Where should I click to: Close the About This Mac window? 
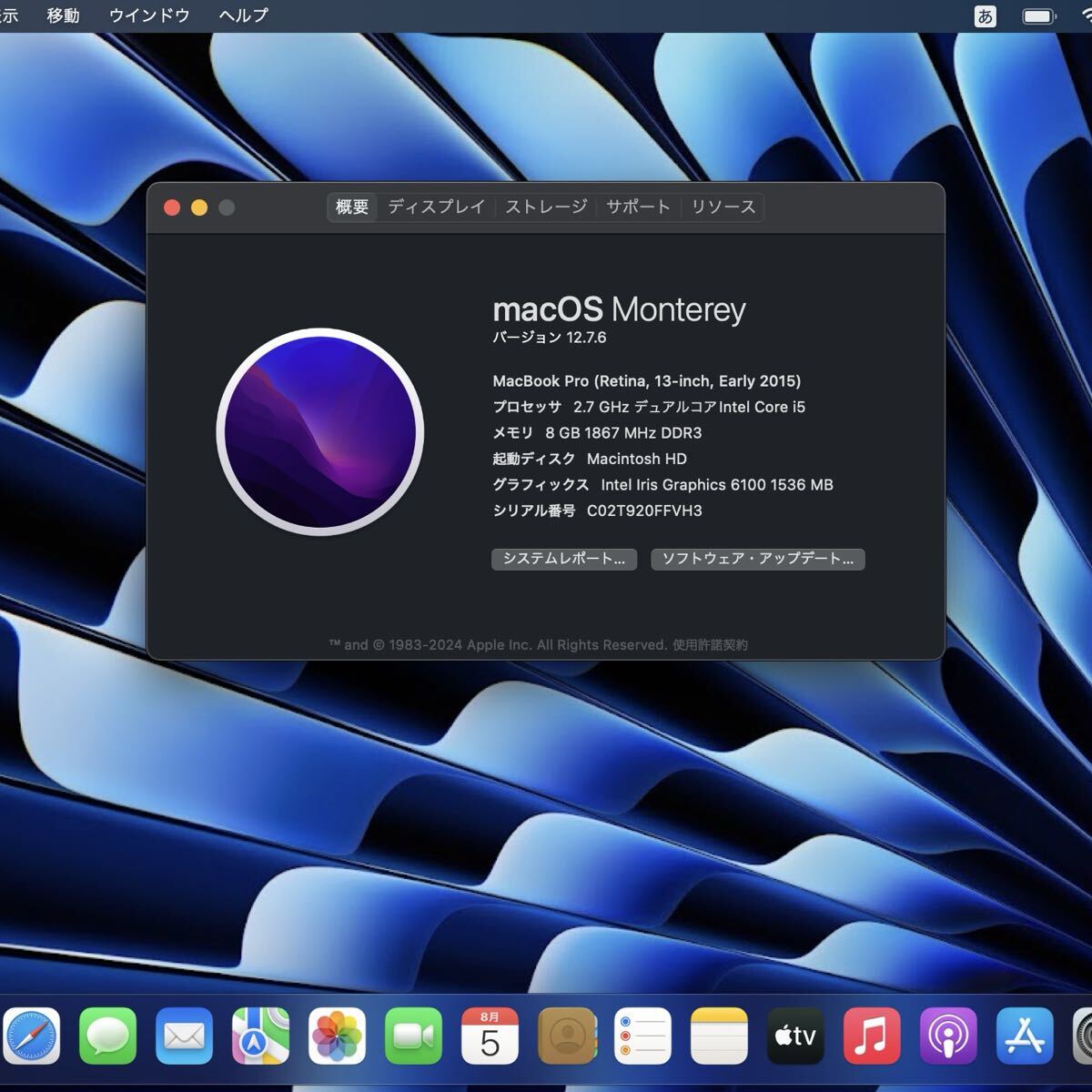[171, 207]
